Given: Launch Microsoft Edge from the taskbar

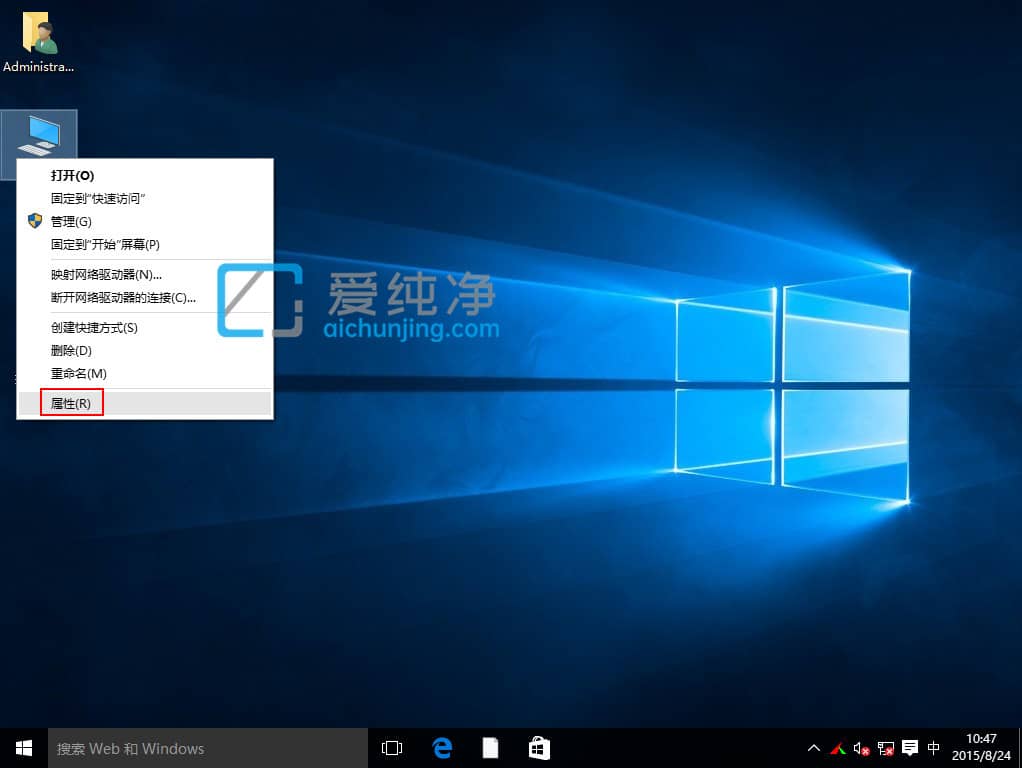Looking at the screenshot, I should tap(441, 747).
